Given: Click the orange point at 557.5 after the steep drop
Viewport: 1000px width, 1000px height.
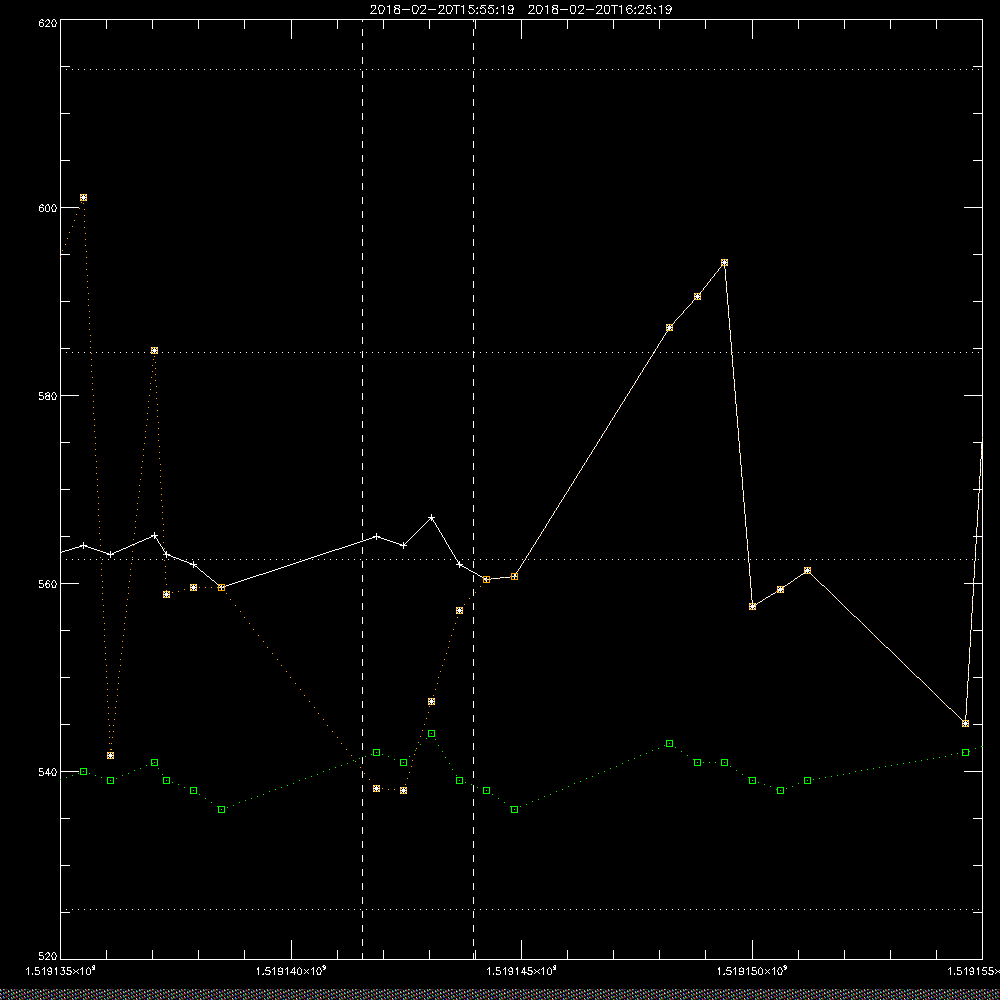Looking at the screenshot, I should point(753,607).
